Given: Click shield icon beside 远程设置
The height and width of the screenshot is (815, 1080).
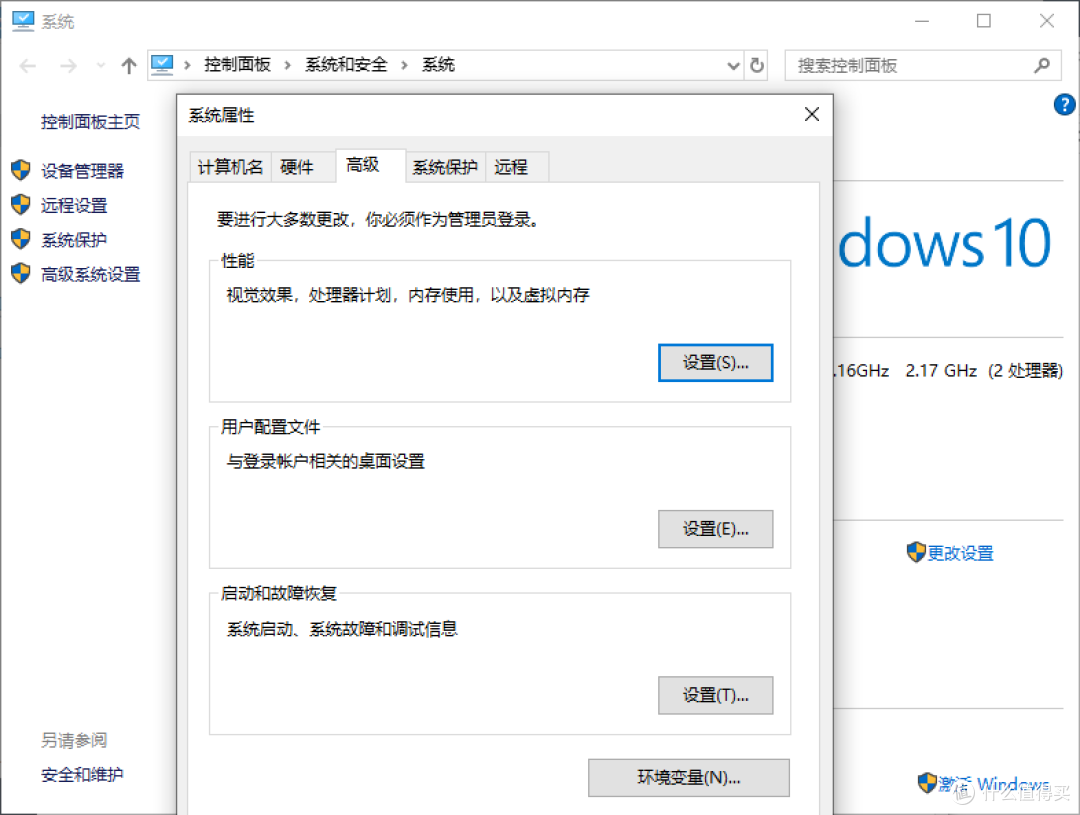Looking at the screenshot, I should click(21, 205).
